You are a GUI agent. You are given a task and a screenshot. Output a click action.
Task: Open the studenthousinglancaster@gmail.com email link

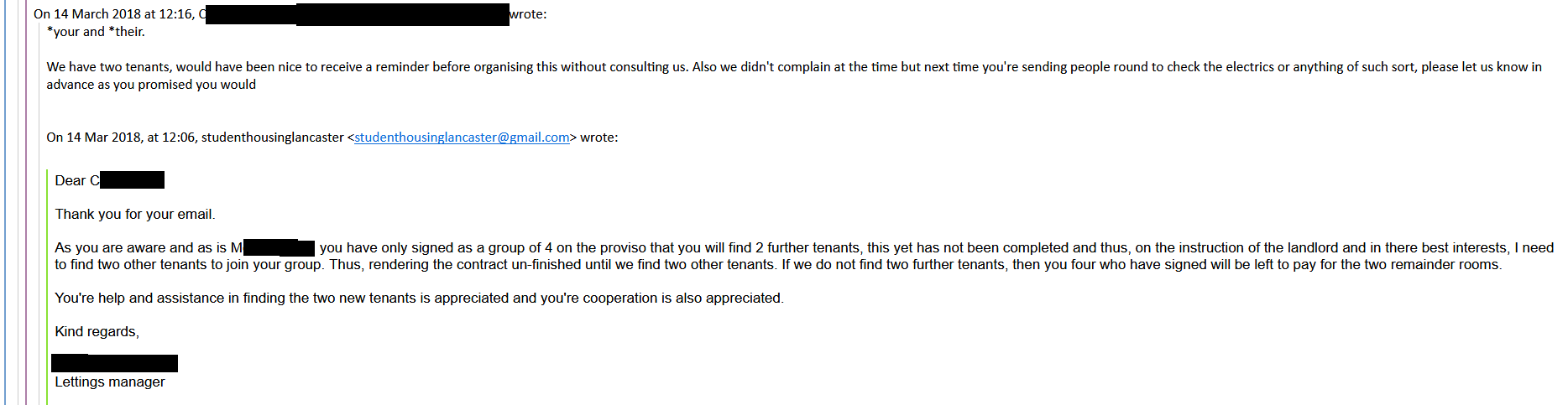[x=462, y=138]
